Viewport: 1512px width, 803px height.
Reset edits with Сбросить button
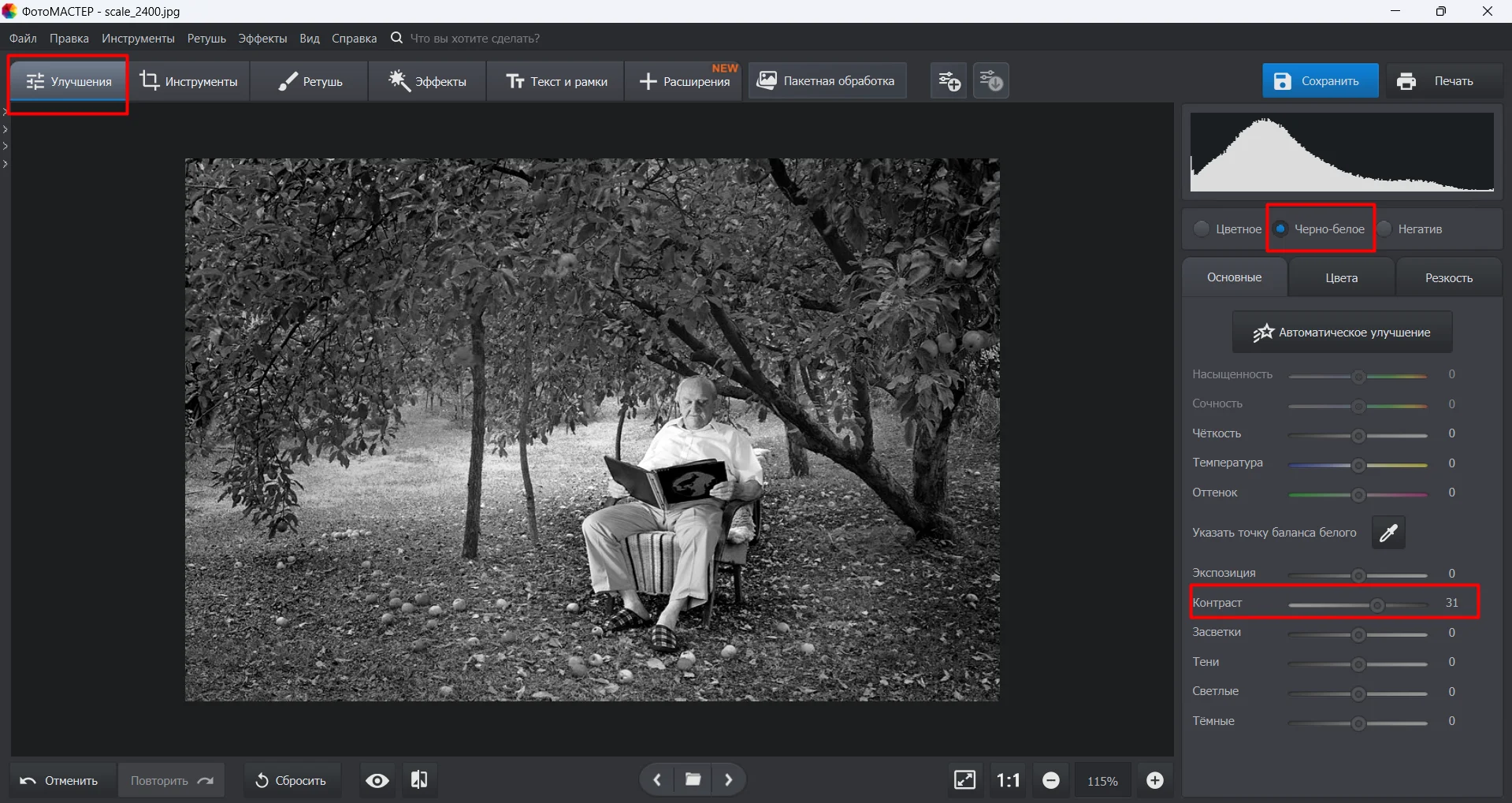[292, 780]
